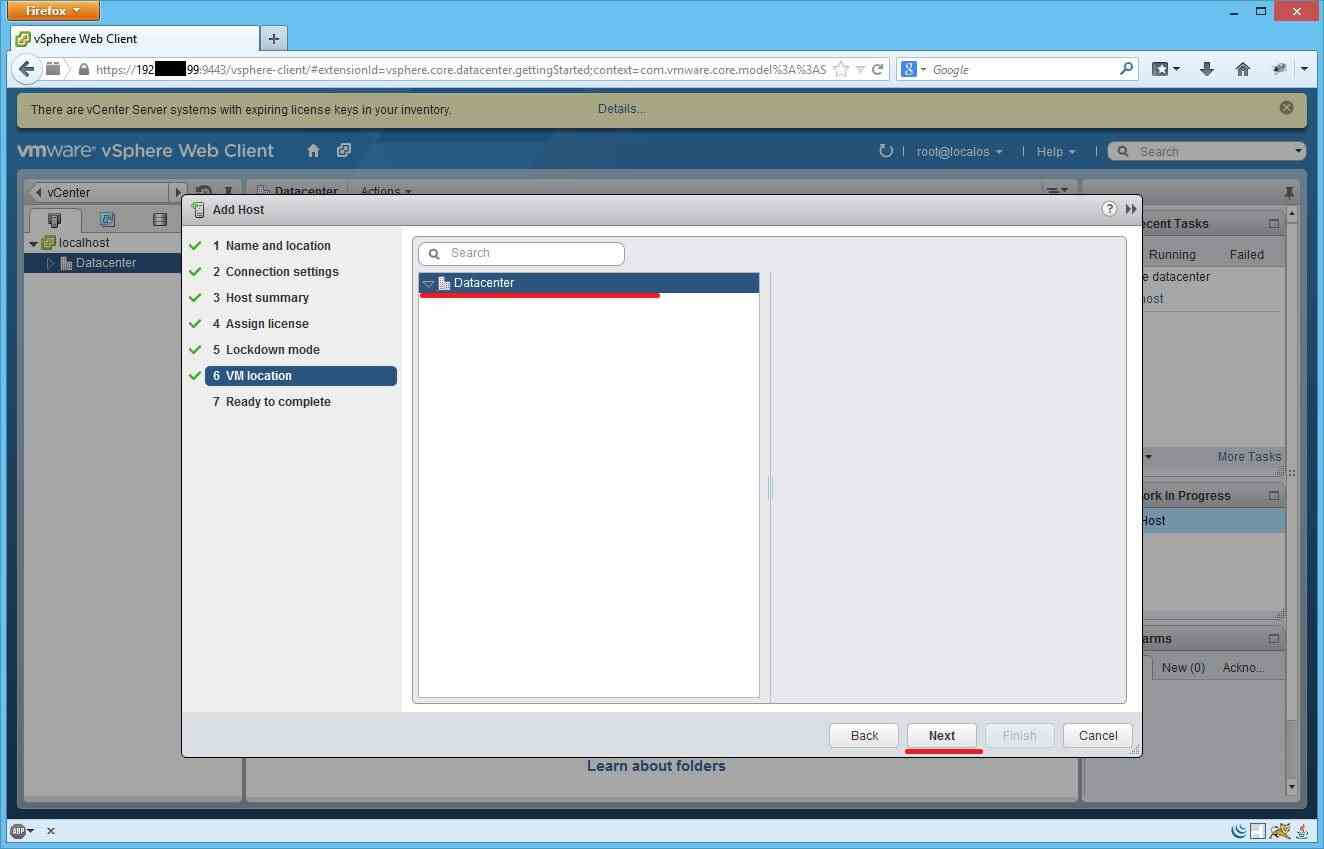Click the Next button in Add Host wizard

tap(941, 735)
